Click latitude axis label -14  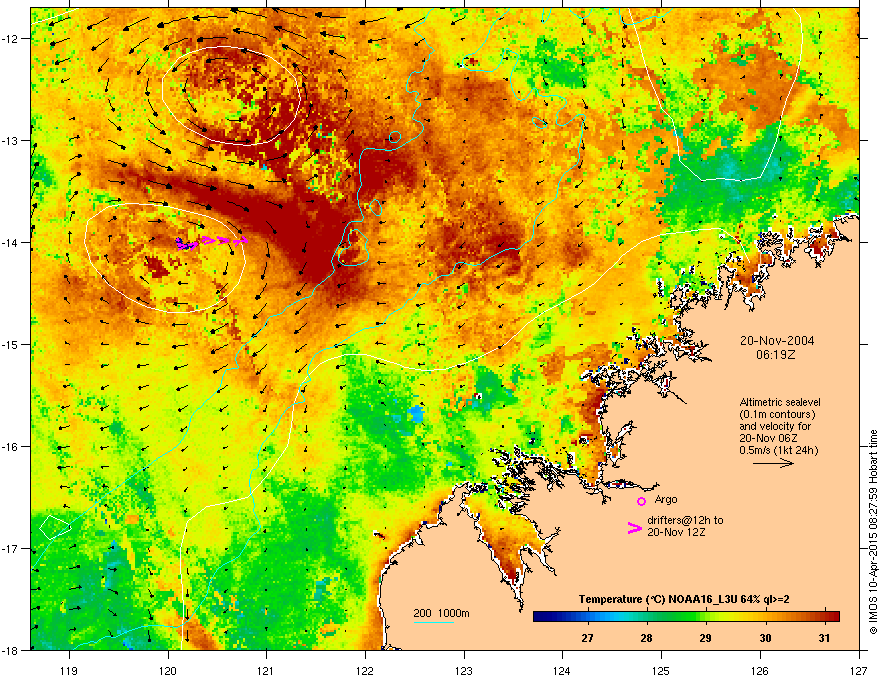click(12, 242)
